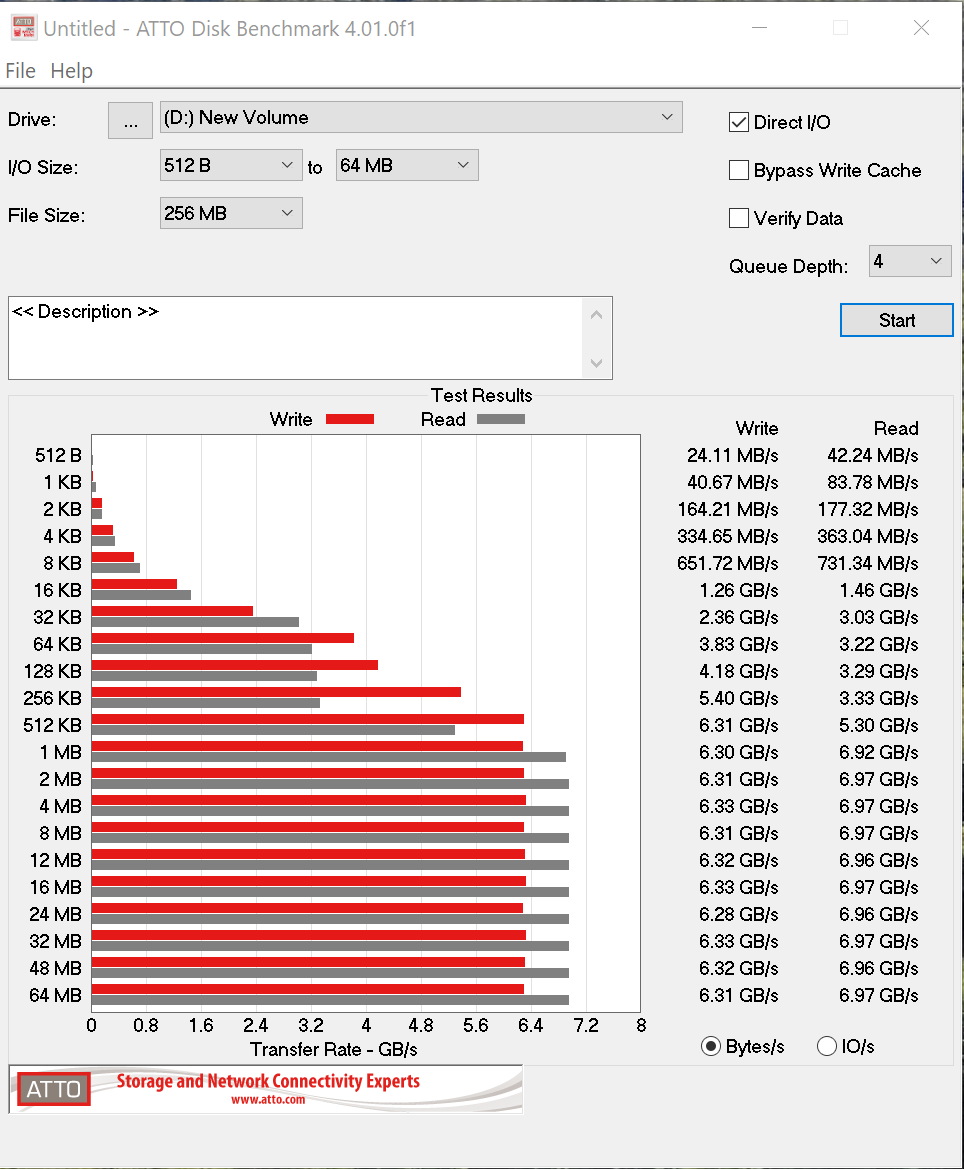
Task: Click the gray Read legend swatch
Action: [x=500, y=419]
